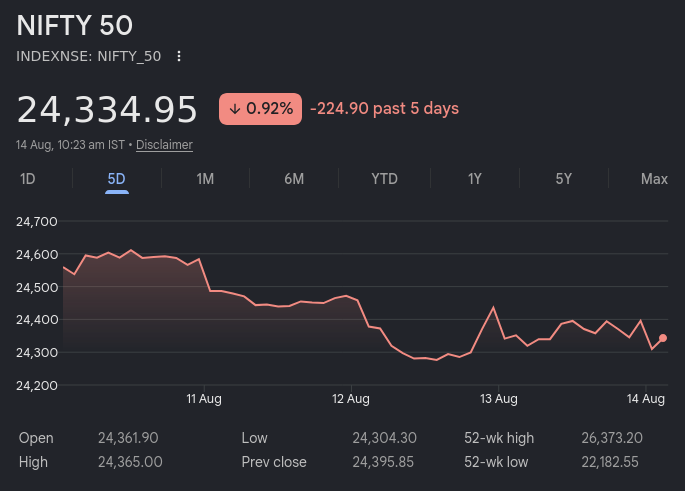Image resolution: width=685 pixels, height=491 pixels.
Task: Click the Low label
Action: 254,438
